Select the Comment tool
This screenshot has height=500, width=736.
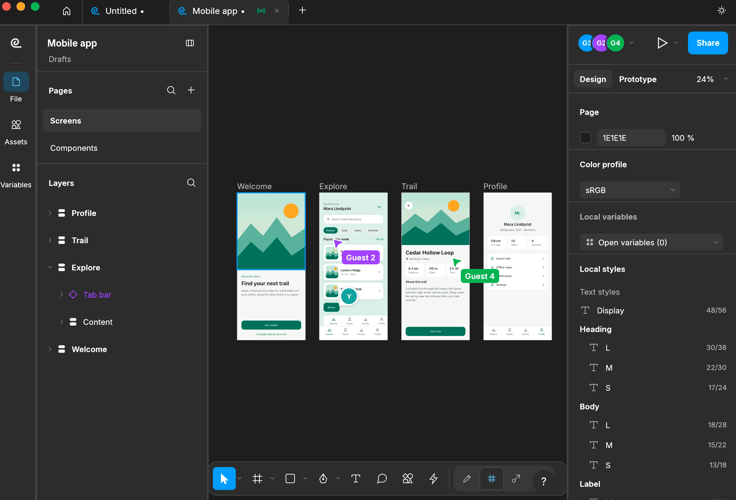(382, 479)
